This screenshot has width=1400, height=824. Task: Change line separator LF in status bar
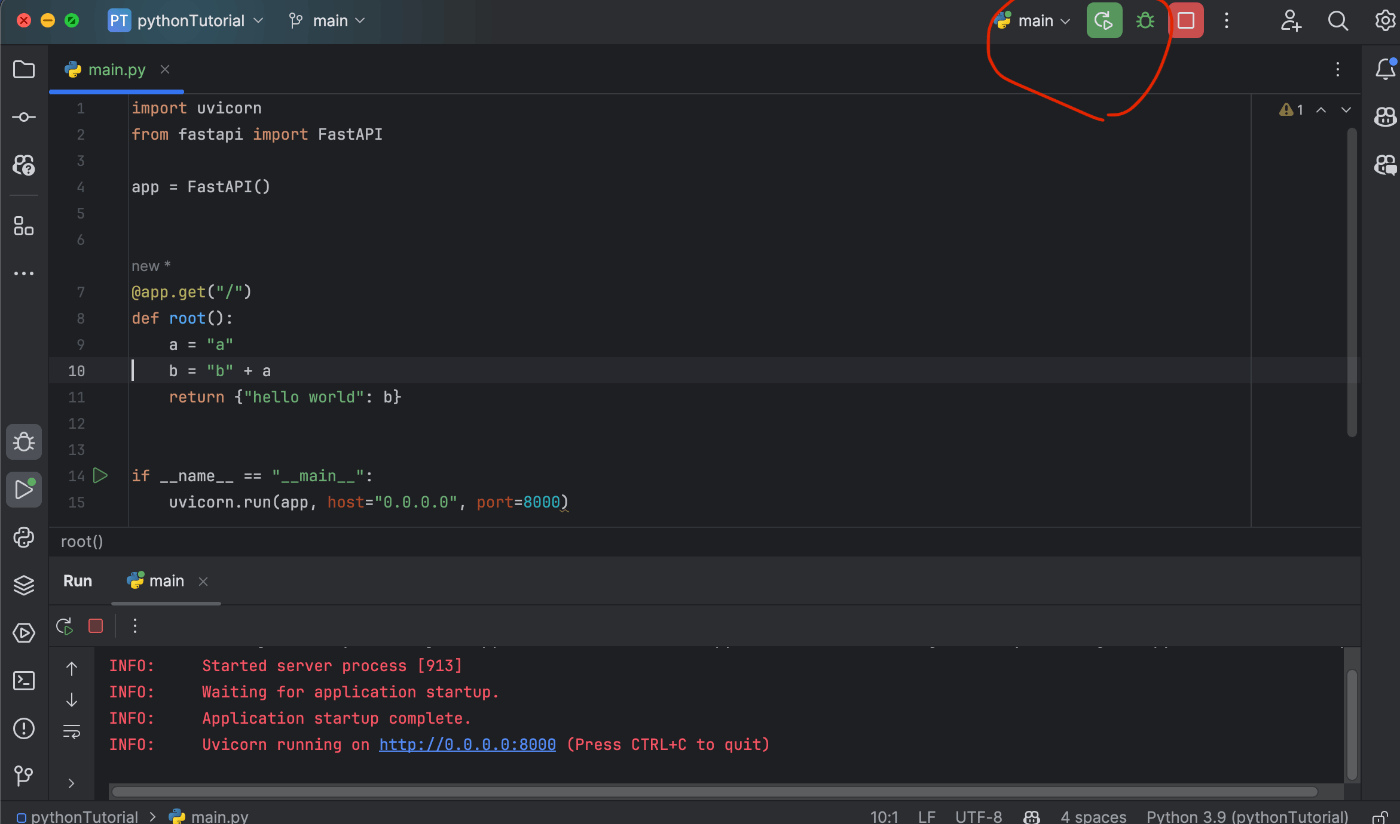click(x=926, y=816)
